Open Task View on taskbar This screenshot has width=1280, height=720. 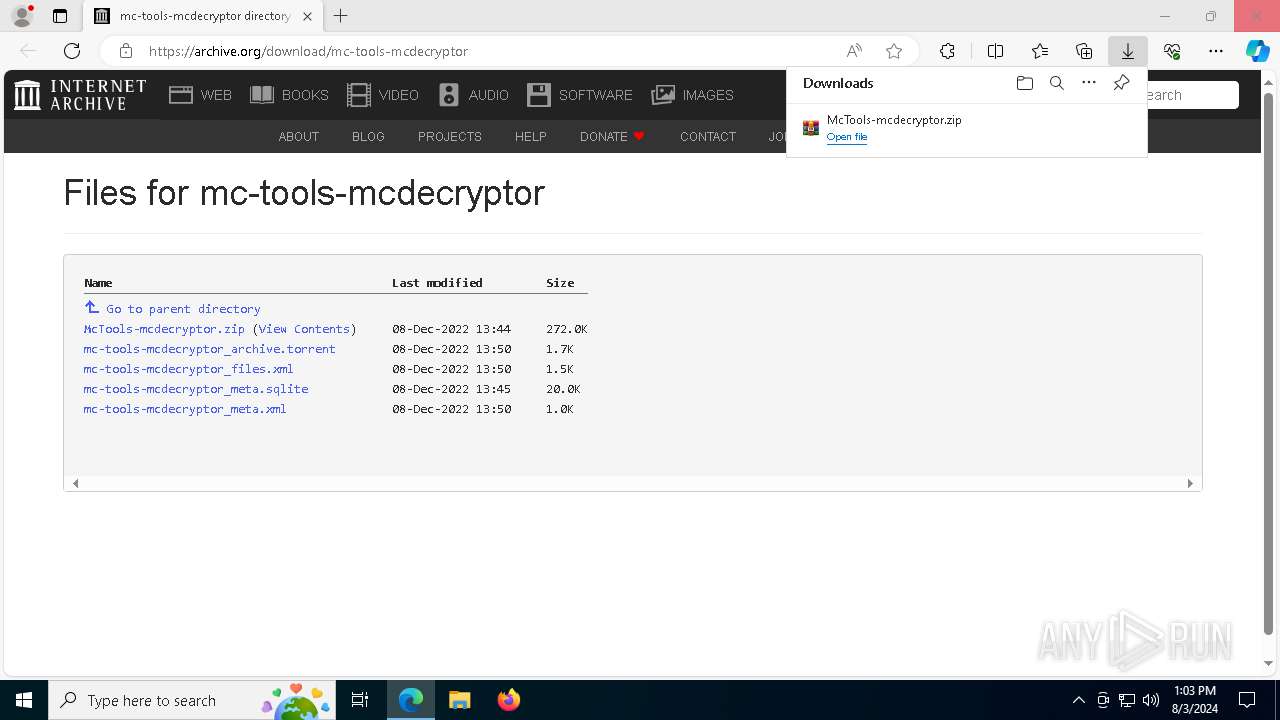360,700
